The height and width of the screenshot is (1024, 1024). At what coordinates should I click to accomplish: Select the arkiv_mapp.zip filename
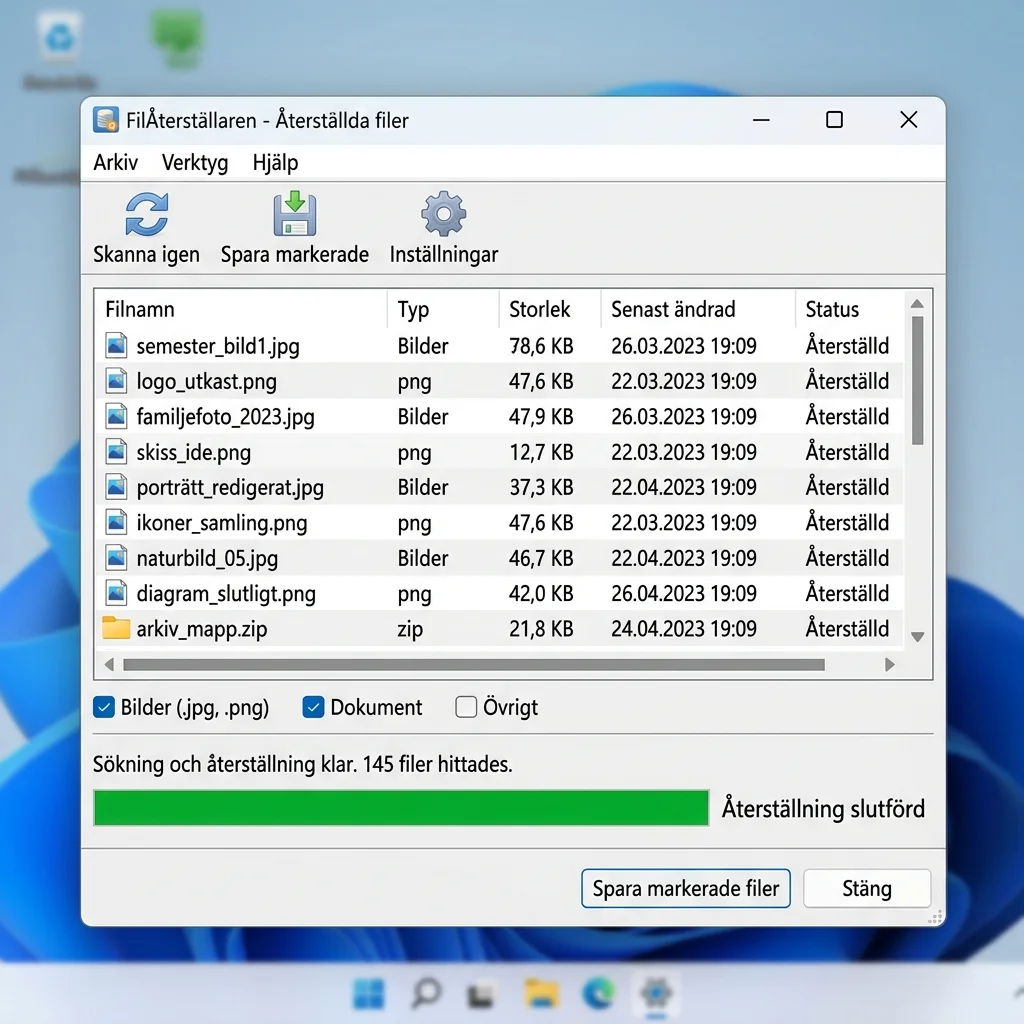click(x=201, y=629)
